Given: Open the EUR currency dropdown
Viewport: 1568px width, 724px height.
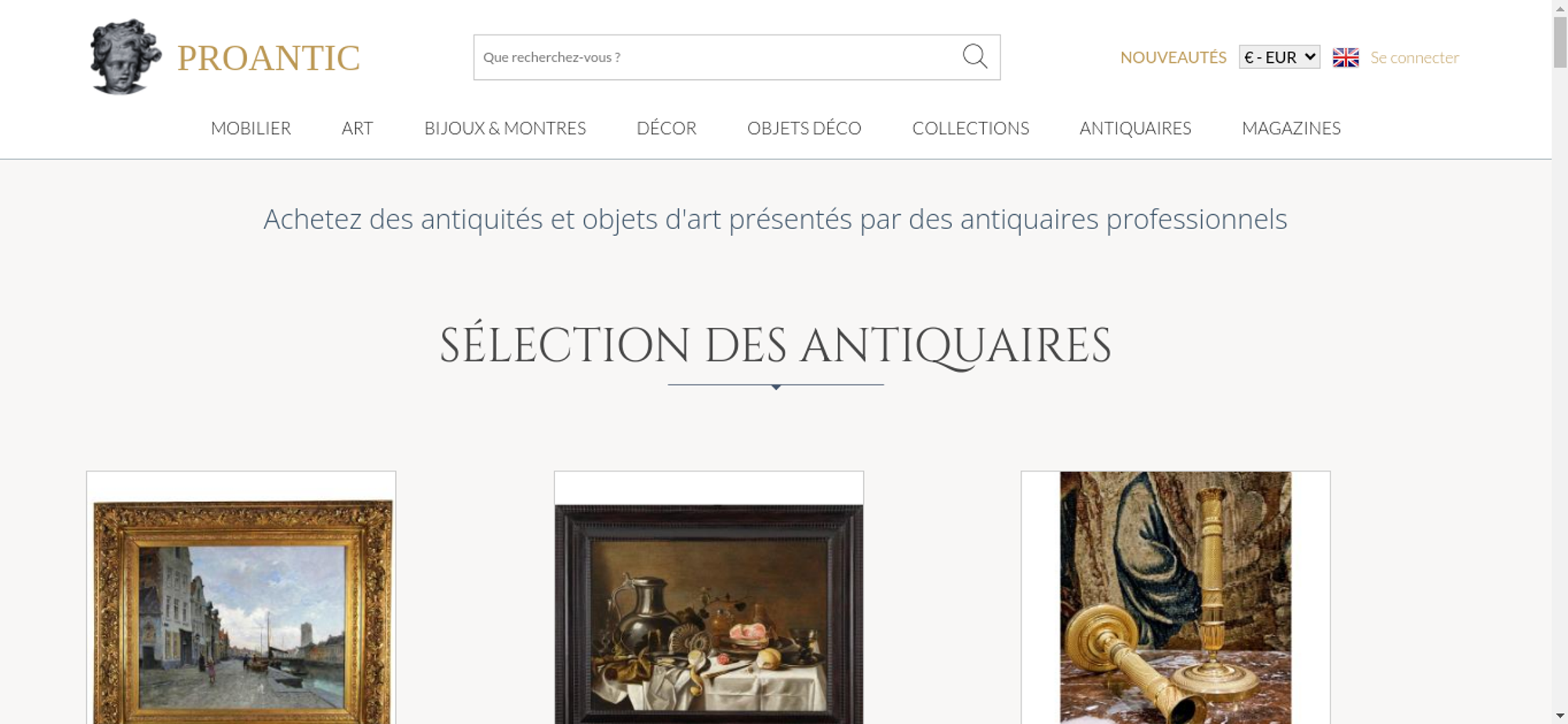Looking at the screenshot, I should click(x=1279, y=57).
